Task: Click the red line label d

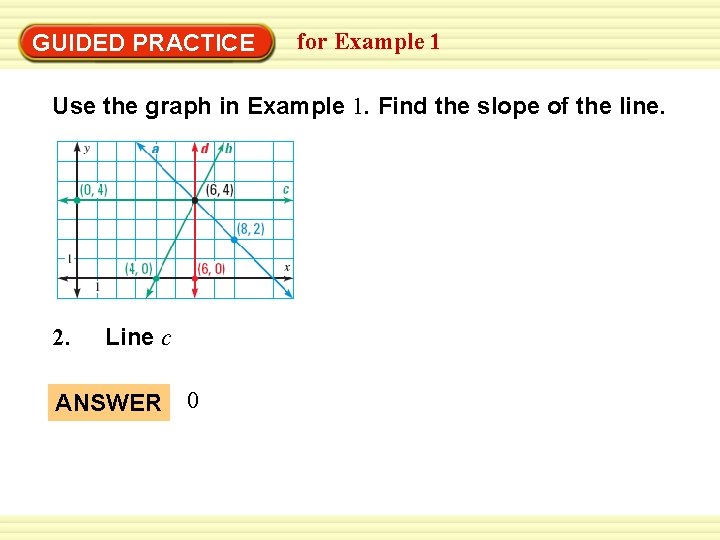Action: (x=204, y=149)
